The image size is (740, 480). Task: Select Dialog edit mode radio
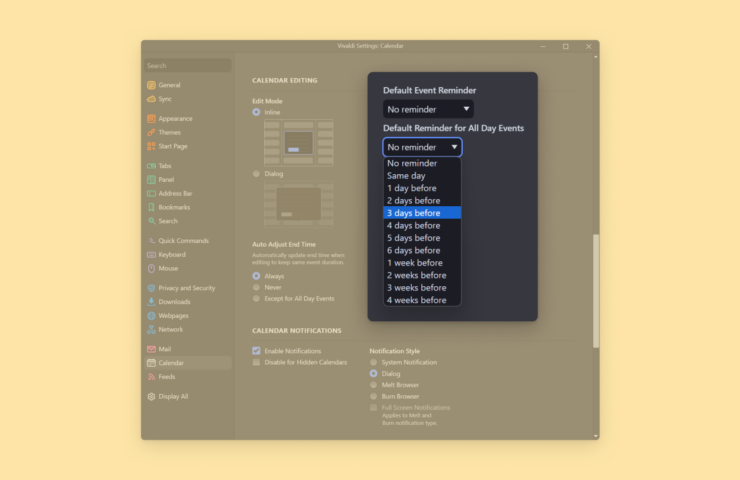click(256, 174)
